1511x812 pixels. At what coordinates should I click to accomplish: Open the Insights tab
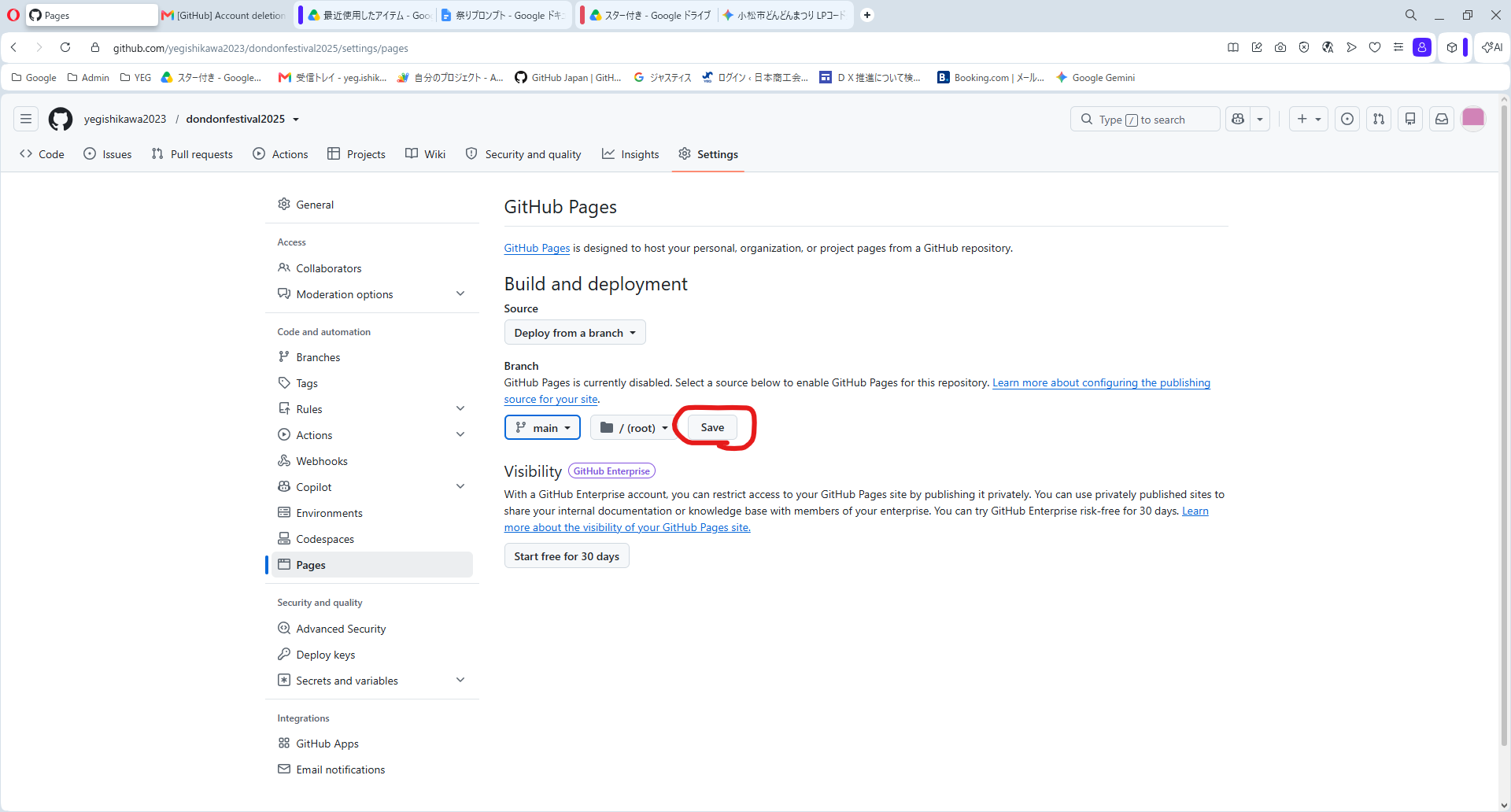click(x=630, y=154)
